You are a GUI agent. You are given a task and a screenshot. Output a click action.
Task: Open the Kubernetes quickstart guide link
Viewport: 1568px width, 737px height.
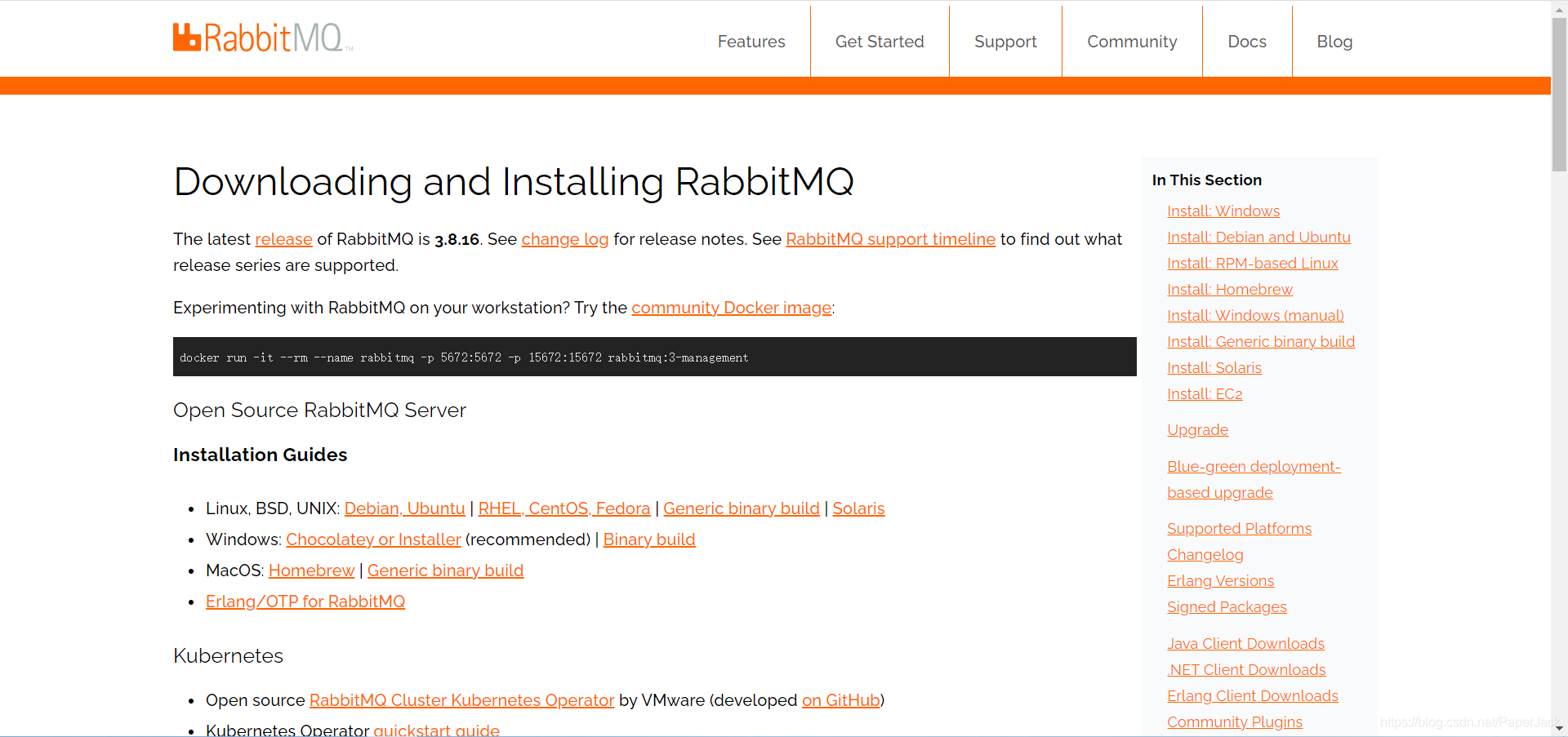tap(436, 730)
